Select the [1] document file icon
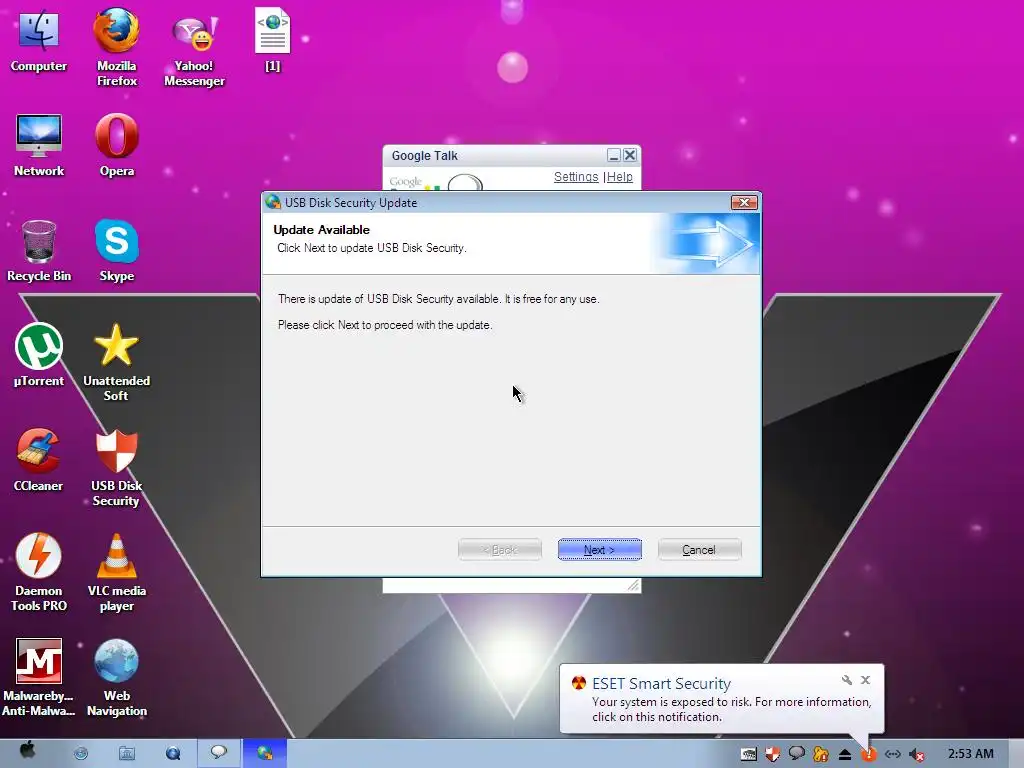This screenshot has width=1024, height=768. click(x=272, y=40)
